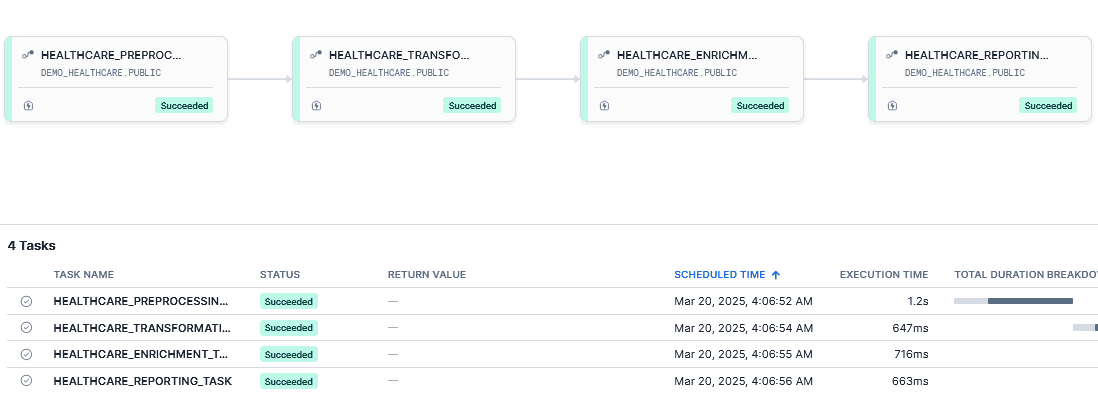Select the Return Value column header

tap(426, 274)
